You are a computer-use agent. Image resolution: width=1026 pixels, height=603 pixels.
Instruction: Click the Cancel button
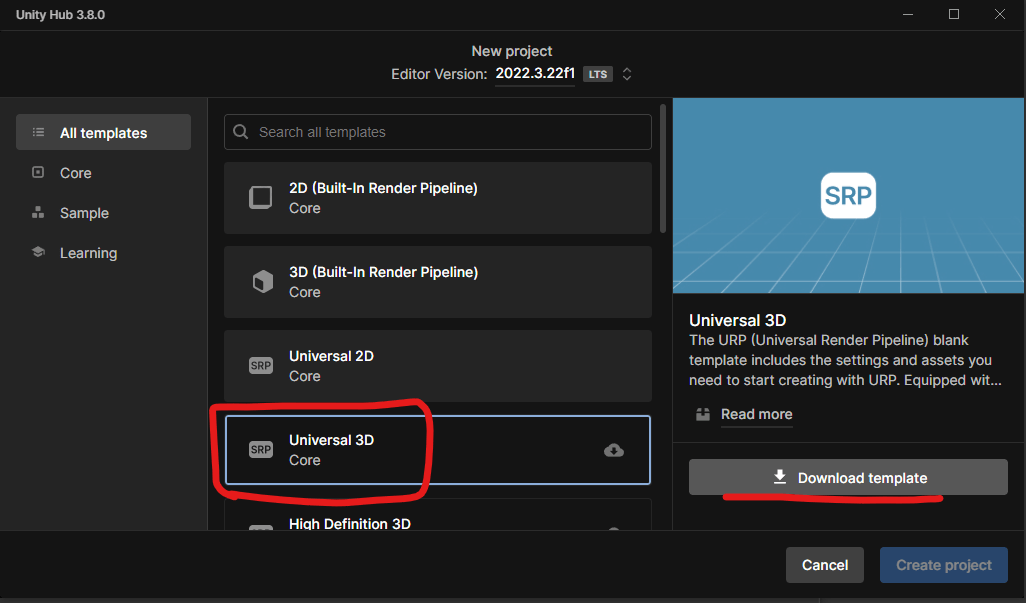click(x=825, y=565)
